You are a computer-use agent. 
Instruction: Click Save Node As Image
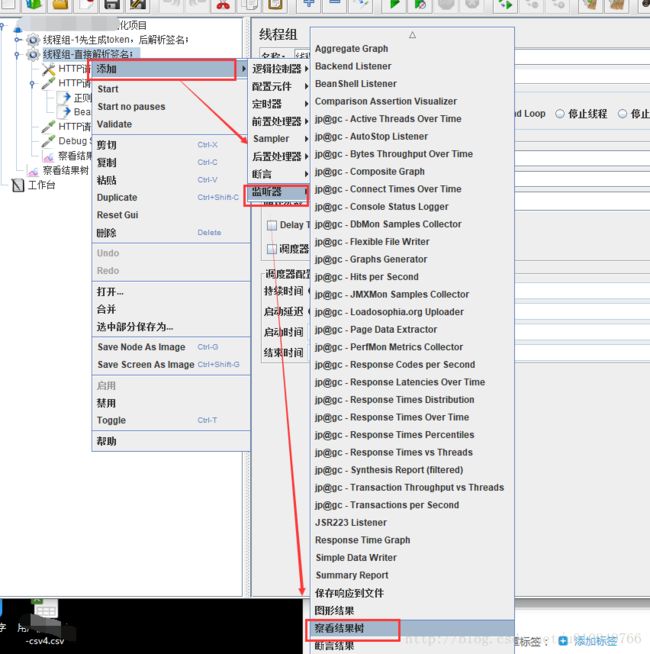171,347
